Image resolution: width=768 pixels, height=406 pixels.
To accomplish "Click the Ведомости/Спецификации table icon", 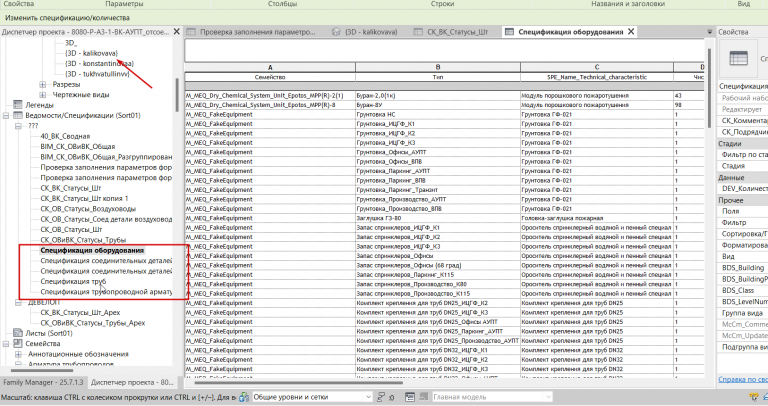I will coord(18,116).
